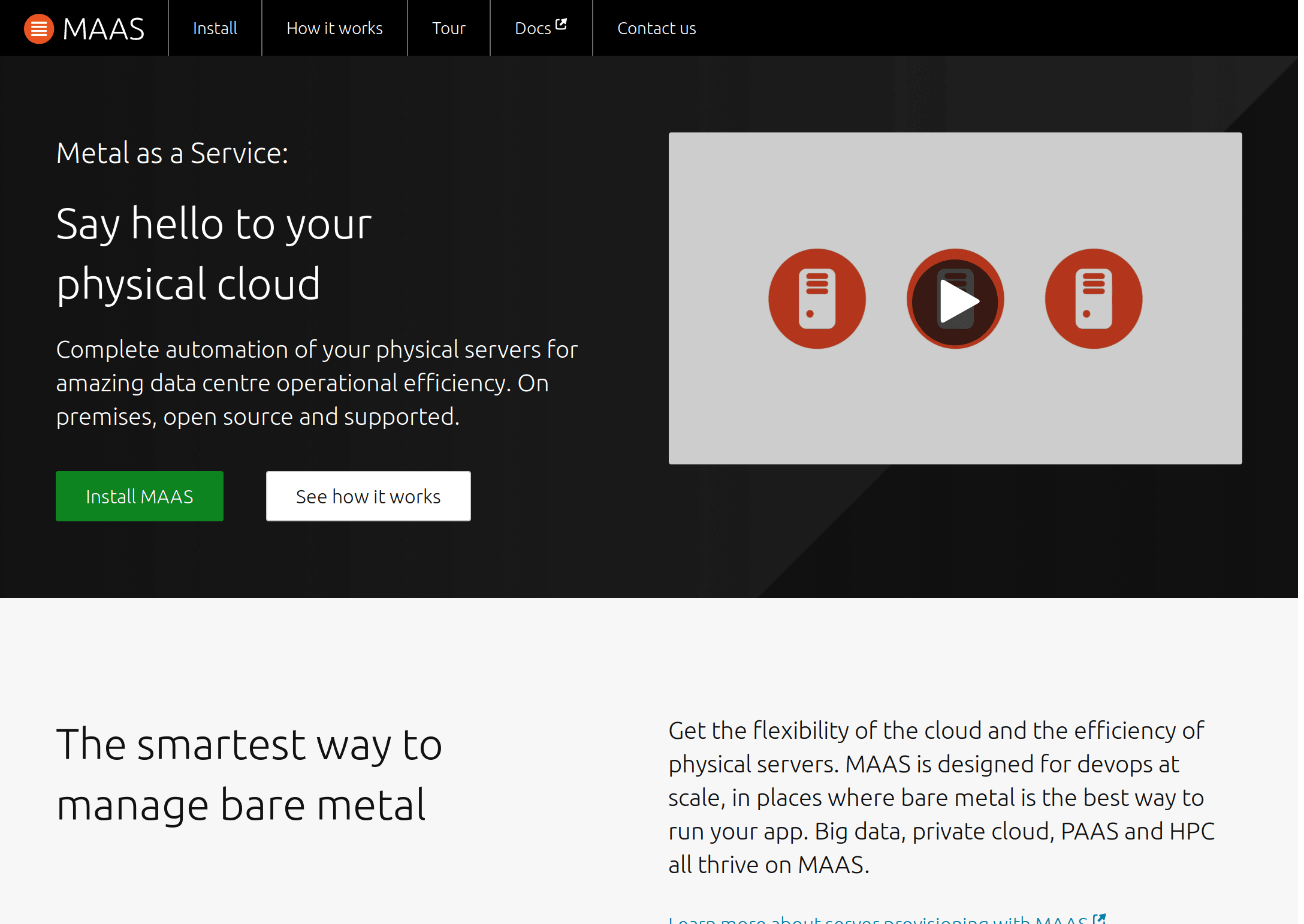Click the MAAS wordmark in header
Viewport: 1304px width, 924px height.
tap(103, 29)
